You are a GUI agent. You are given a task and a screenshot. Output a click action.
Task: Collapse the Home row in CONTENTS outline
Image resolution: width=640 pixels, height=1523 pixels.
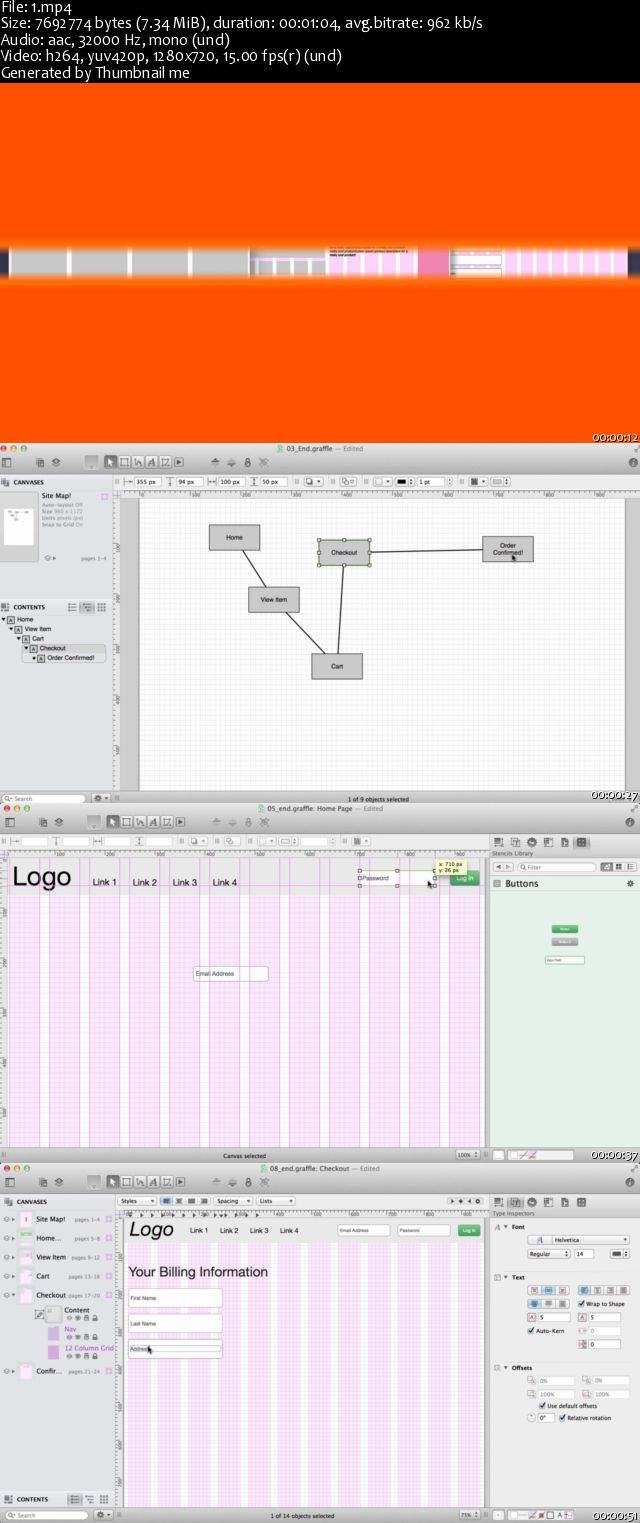pyautogui.click(x=3, y=619)
